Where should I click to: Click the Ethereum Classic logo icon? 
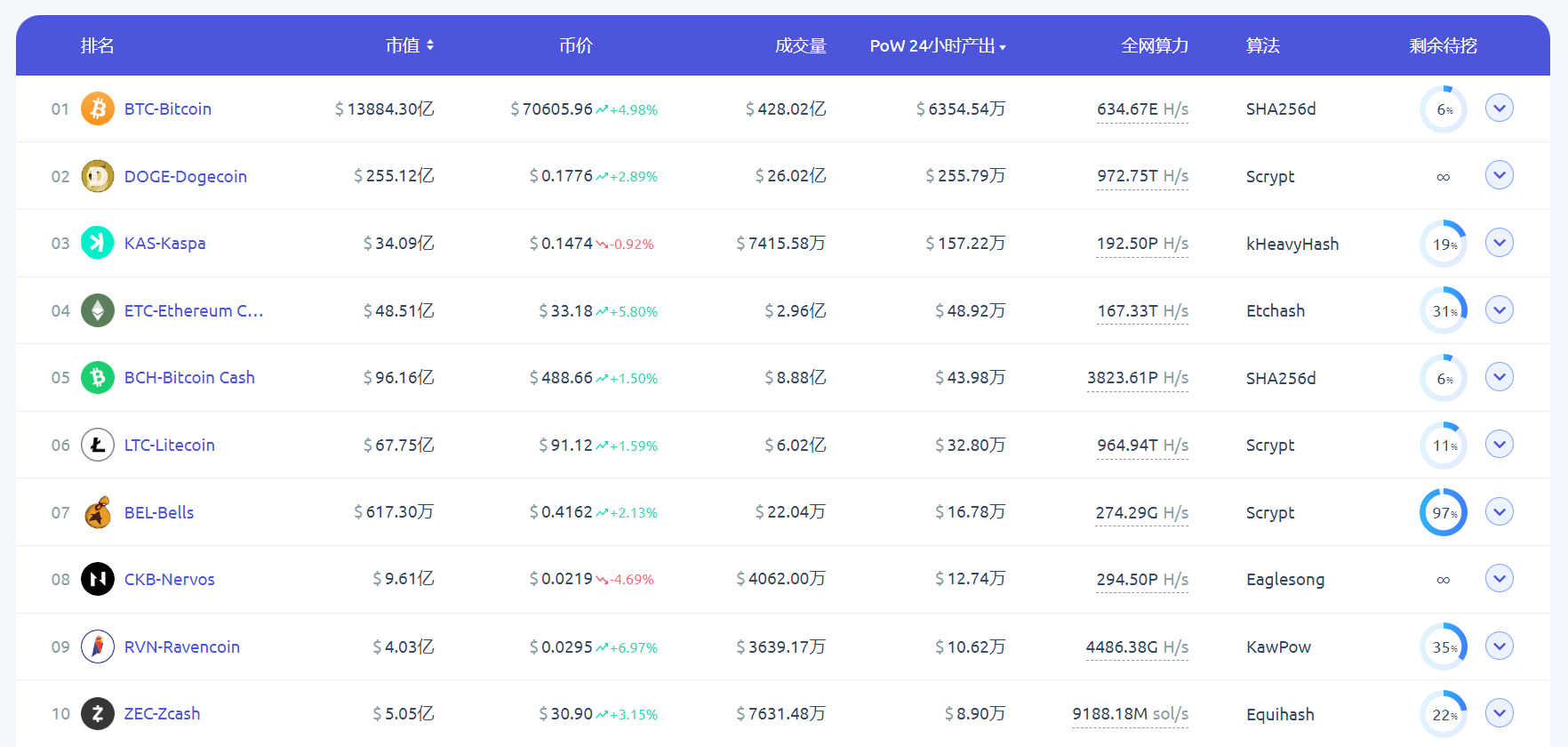98,310
